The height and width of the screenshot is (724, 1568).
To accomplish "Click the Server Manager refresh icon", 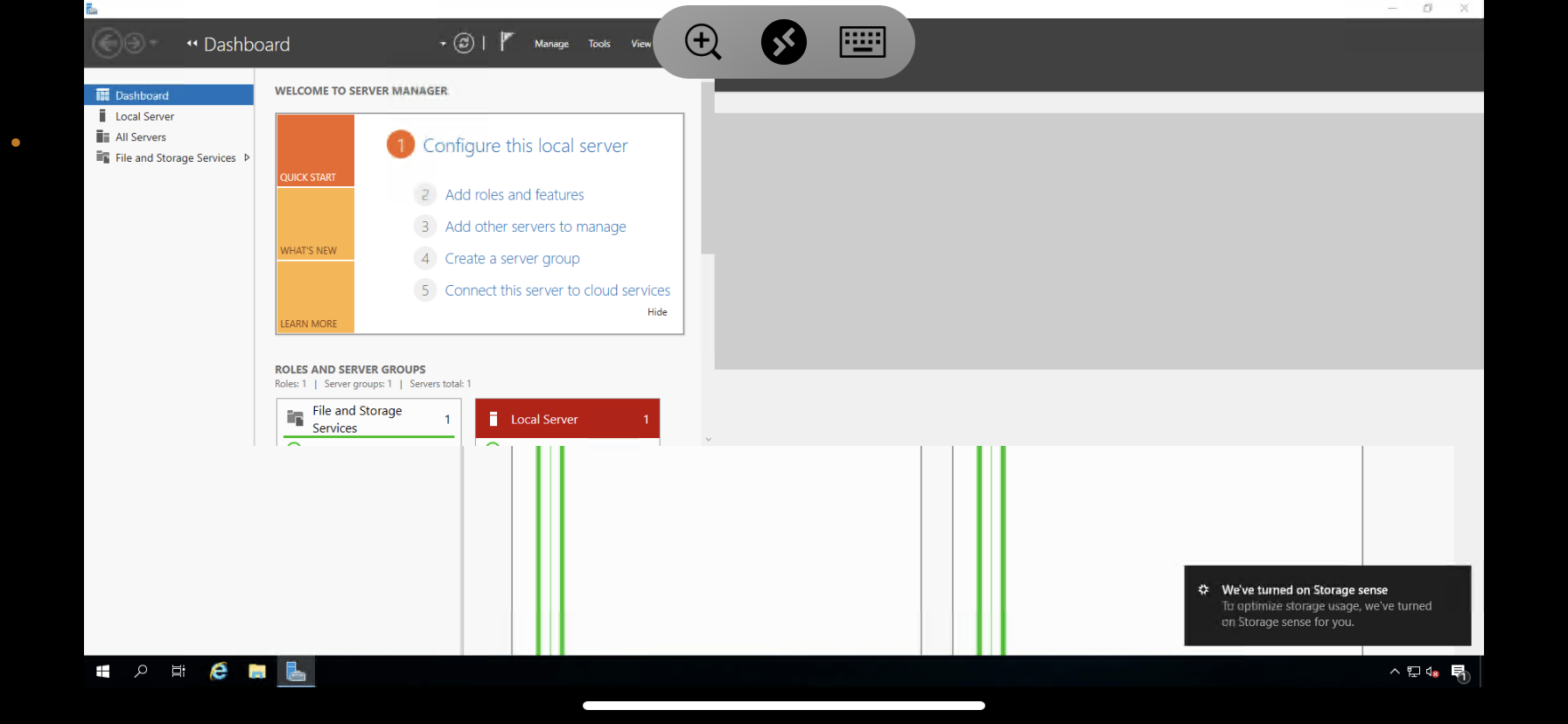I will [x=464, y=43].
